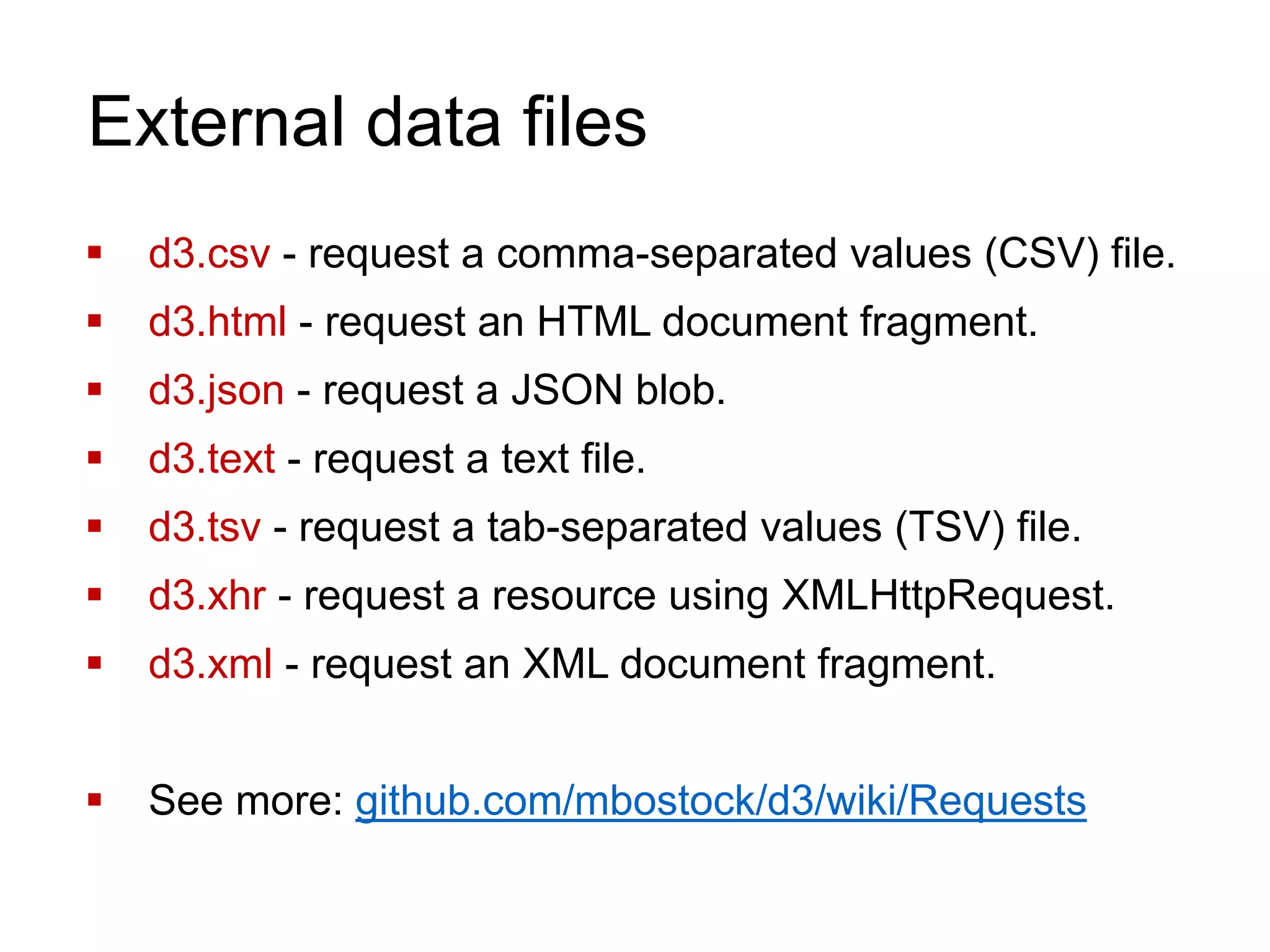Click the red d3.csv text

(x=209, y=254)
